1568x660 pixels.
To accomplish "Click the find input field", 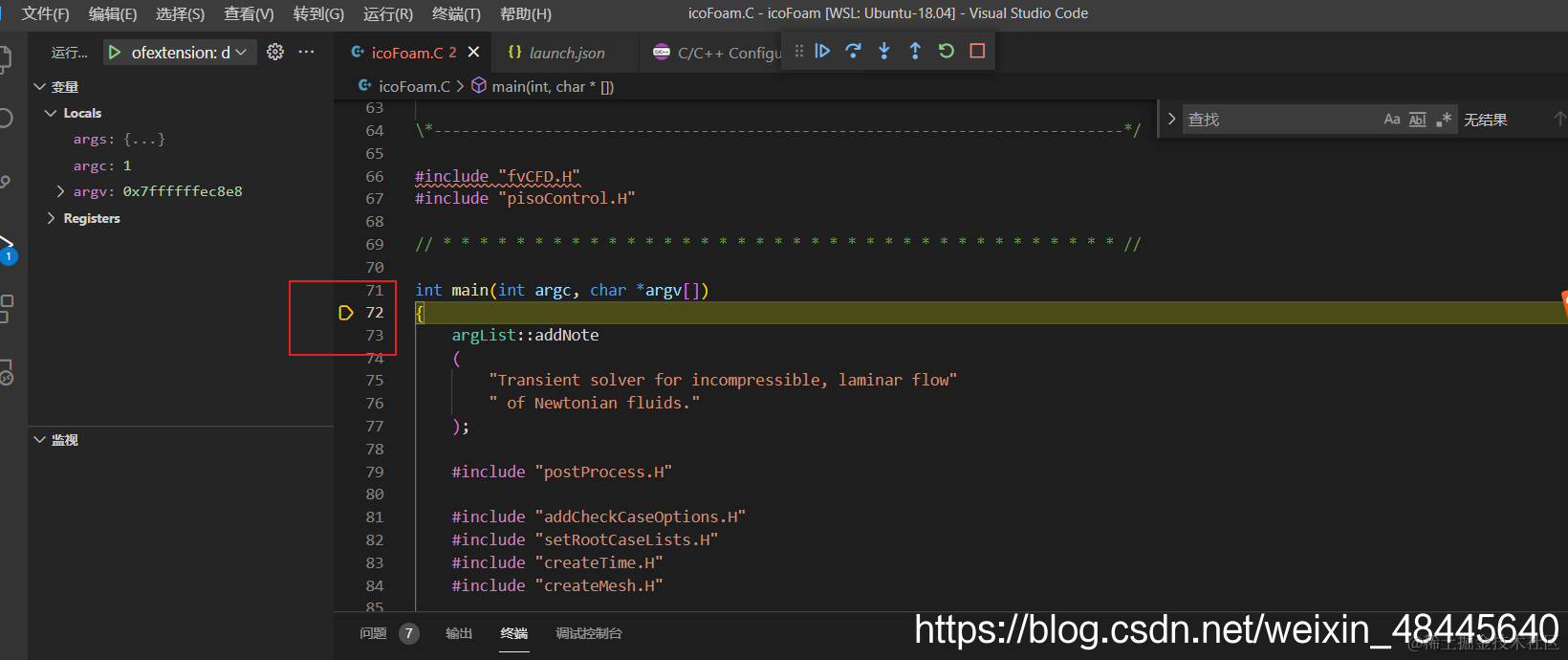I will [x=1281, y=120].
